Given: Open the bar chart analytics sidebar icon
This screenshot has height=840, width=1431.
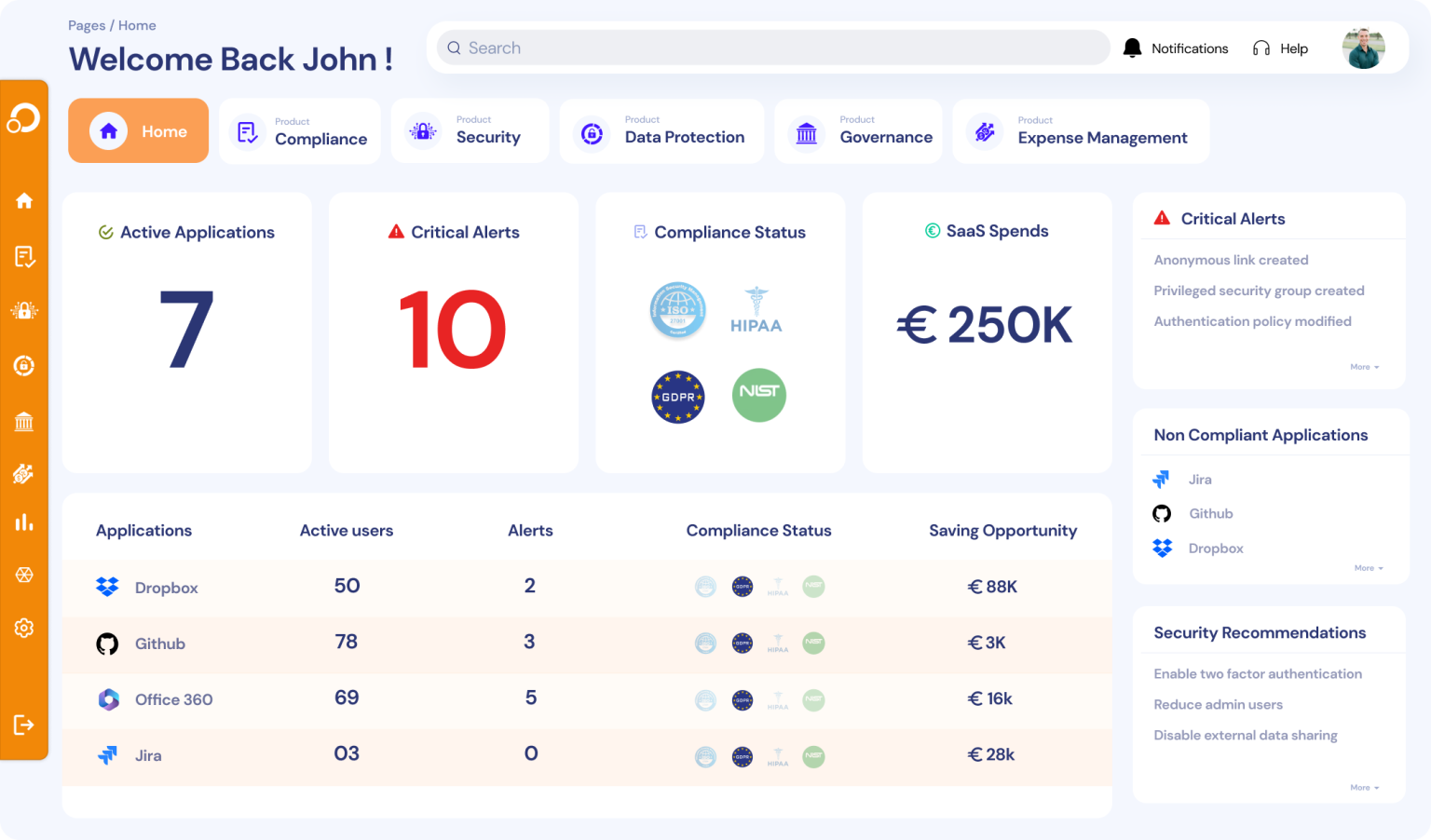Looking at the screenshot, I should point(24,522).
